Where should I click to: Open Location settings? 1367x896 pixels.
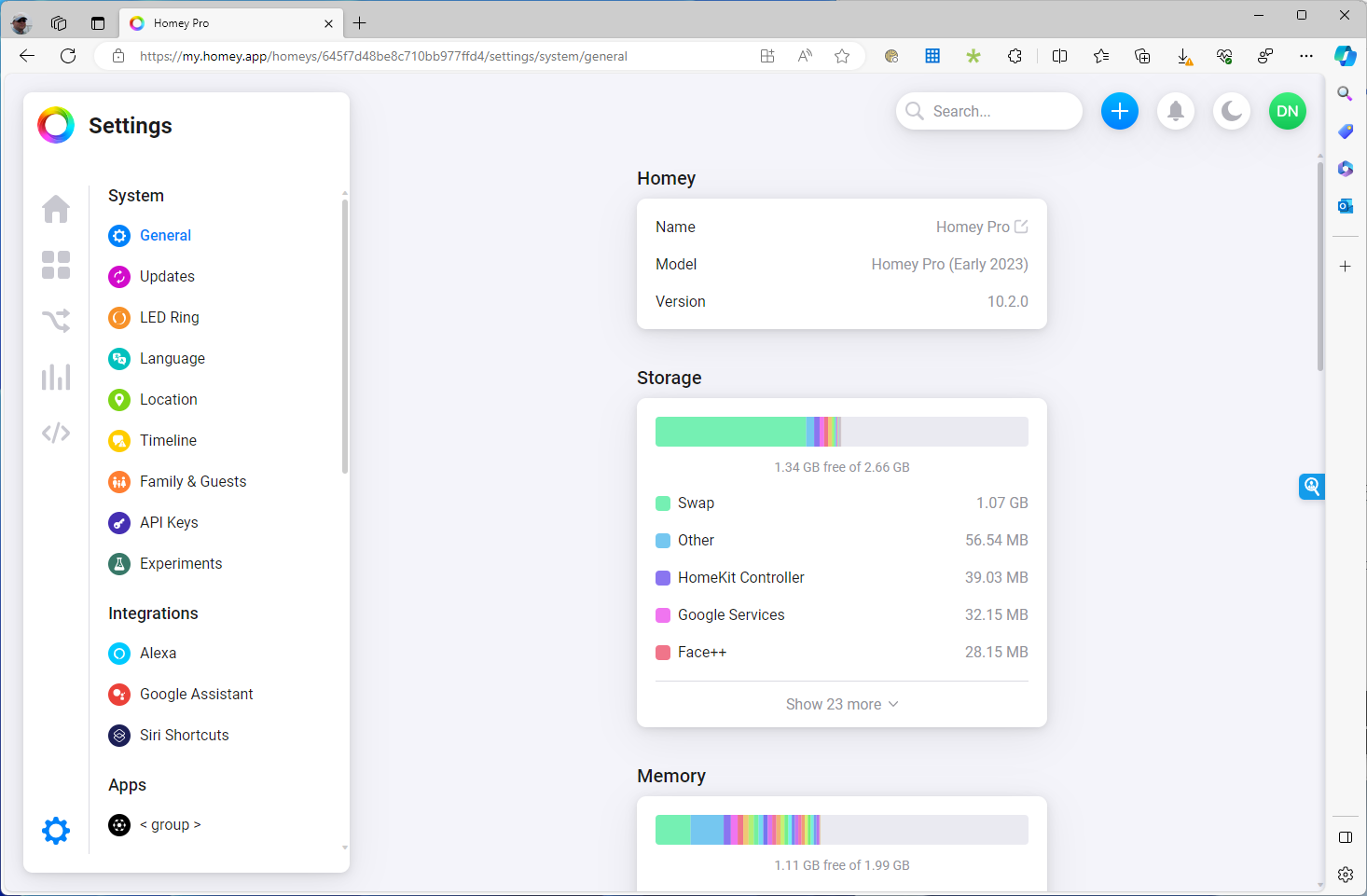point(169,400)
